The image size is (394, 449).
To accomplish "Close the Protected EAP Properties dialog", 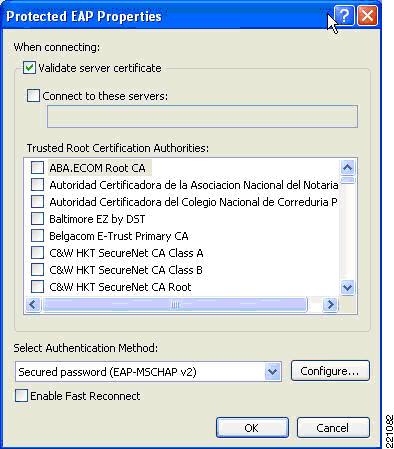I will click(x=368, y=15).
